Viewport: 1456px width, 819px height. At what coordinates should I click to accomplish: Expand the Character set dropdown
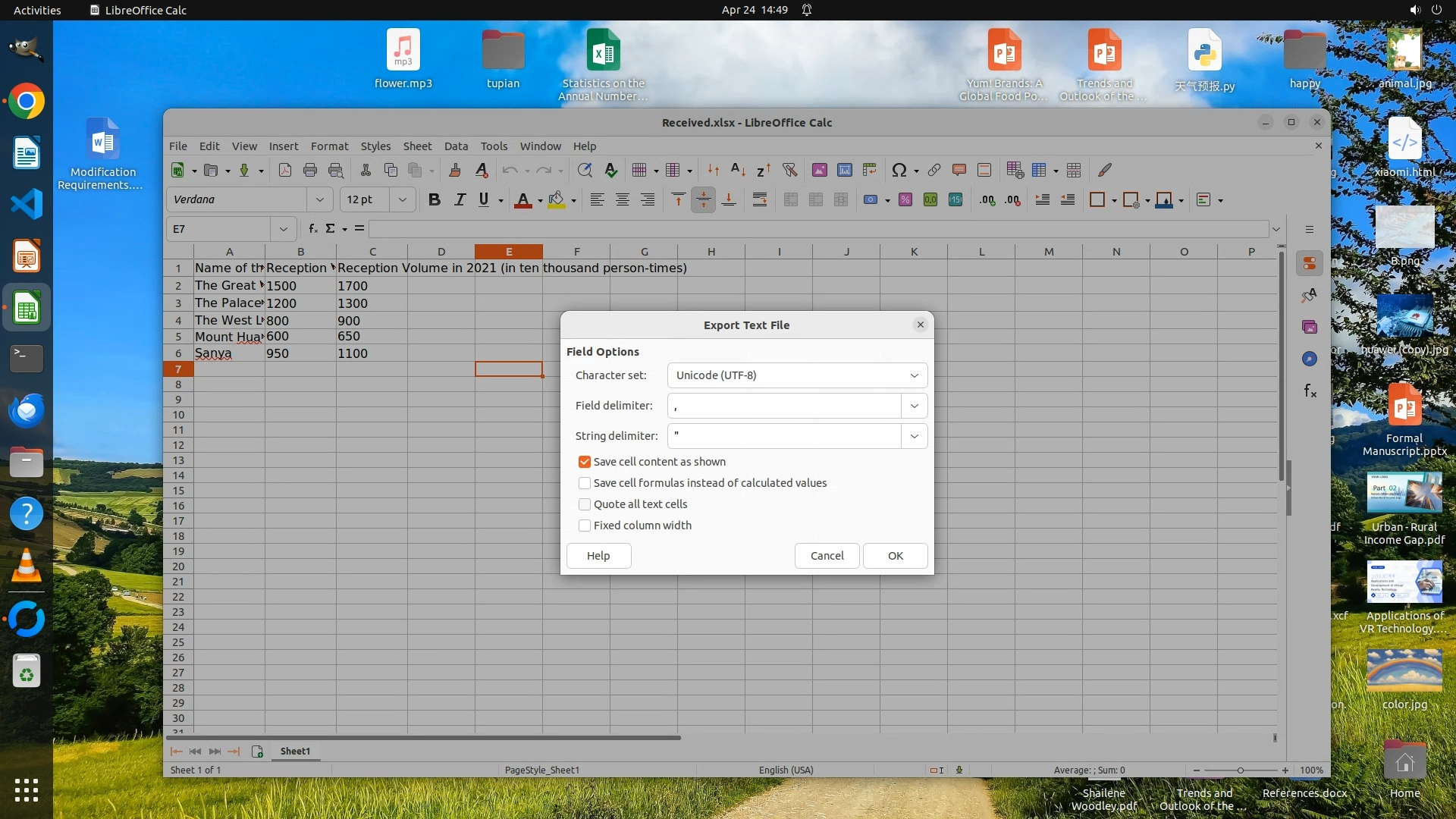(x=914, y=375)
